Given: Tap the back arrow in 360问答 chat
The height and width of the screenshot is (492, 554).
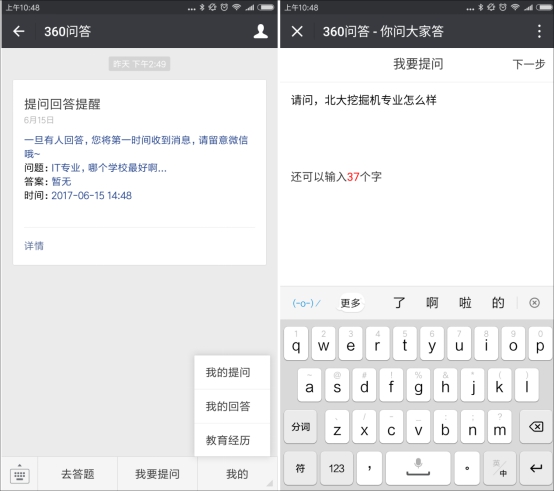Looking at the screenshot, I should coord(18,31).
